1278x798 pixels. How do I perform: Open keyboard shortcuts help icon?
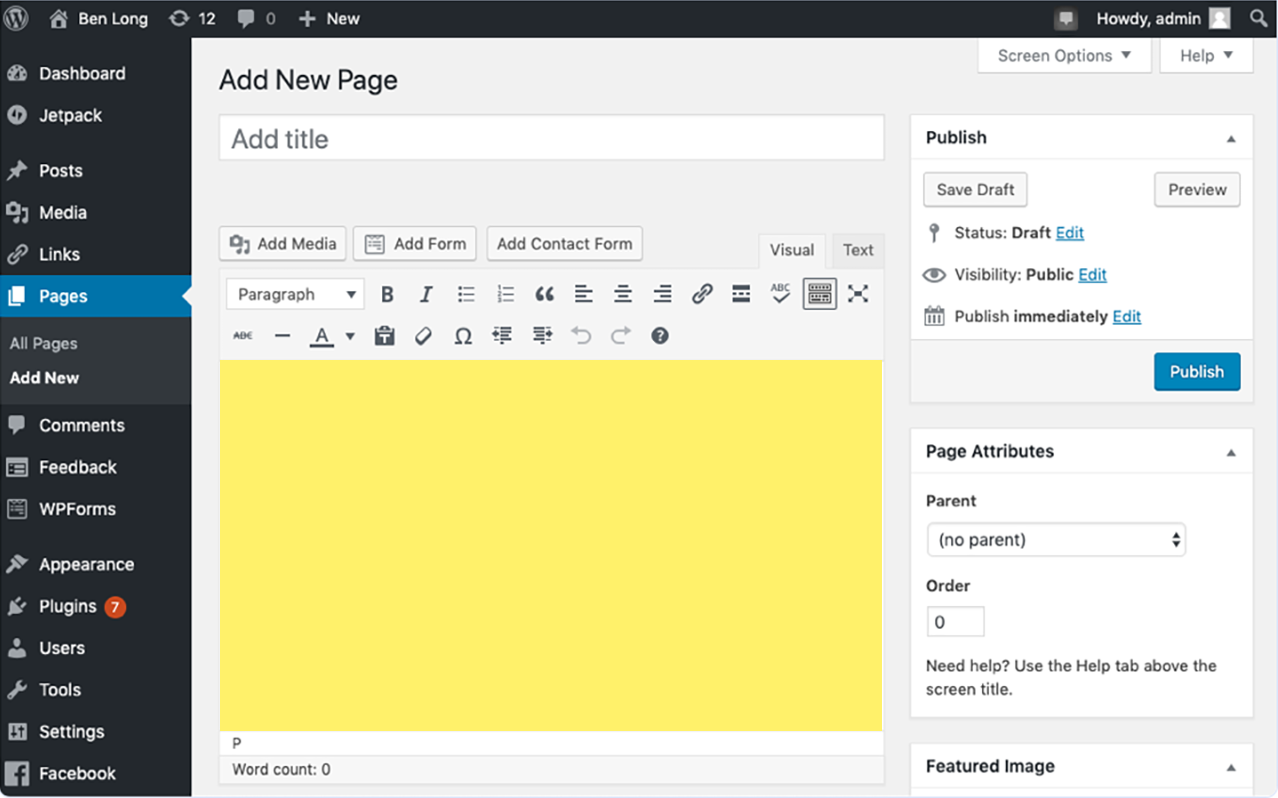pos(660,336)
